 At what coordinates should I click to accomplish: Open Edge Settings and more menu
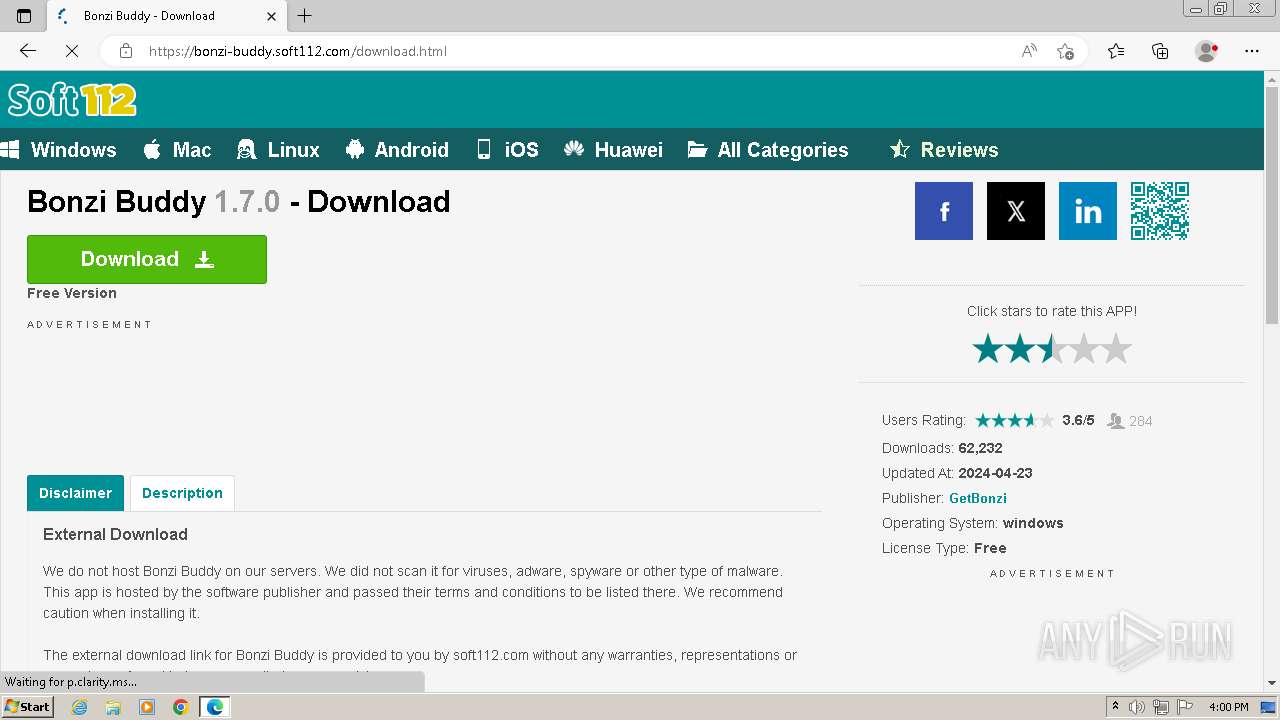[1252, 51]
